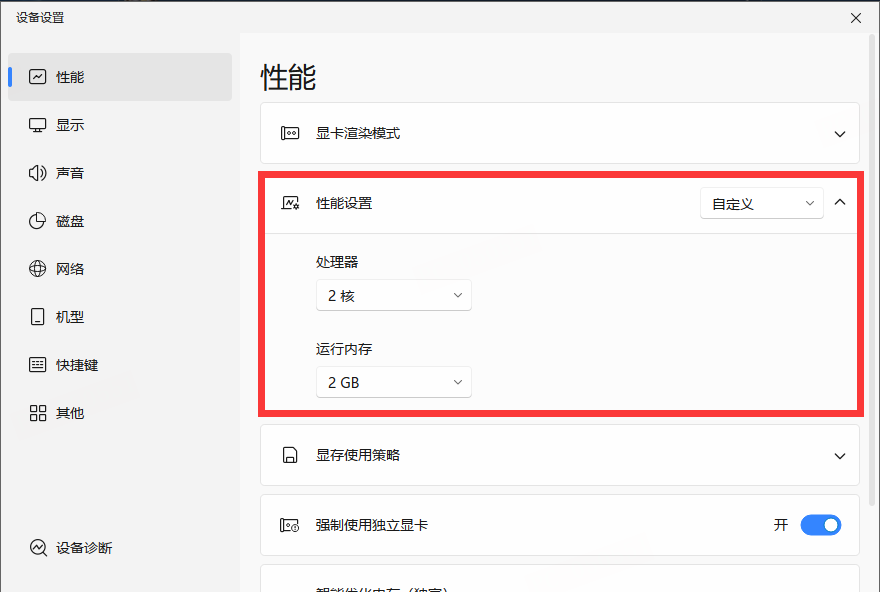Open the 处理器 2 核 dropdown
Screen dimensions: 880x592
coord(393,296)
